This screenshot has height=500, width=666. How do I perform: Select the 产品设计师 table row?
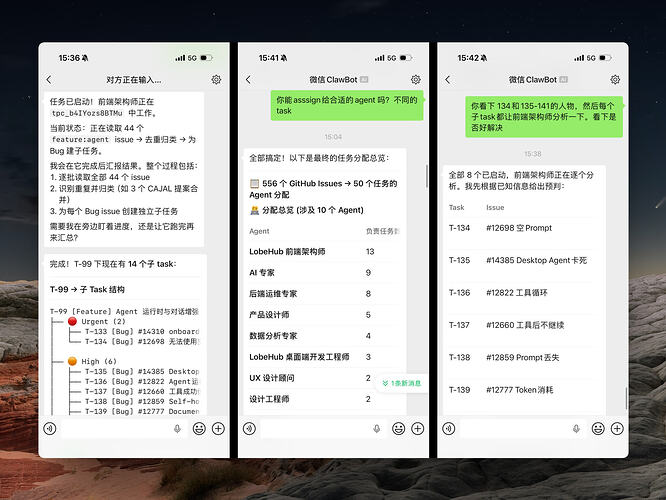coord(324,315)
